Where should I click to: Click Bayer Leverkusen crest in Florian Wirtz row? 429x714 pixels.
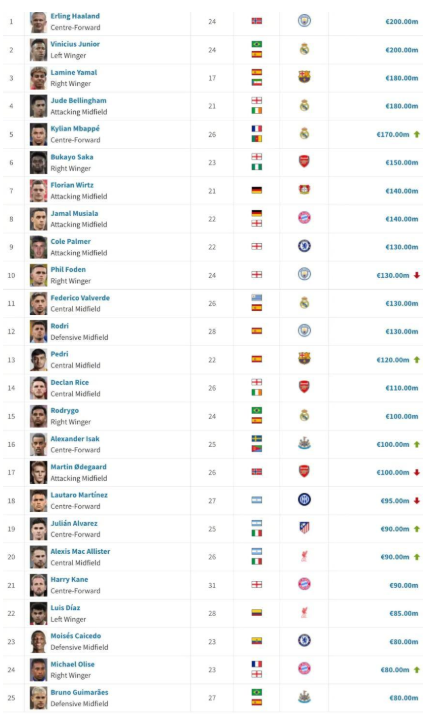pyautogui.click(x=304, y=189)
